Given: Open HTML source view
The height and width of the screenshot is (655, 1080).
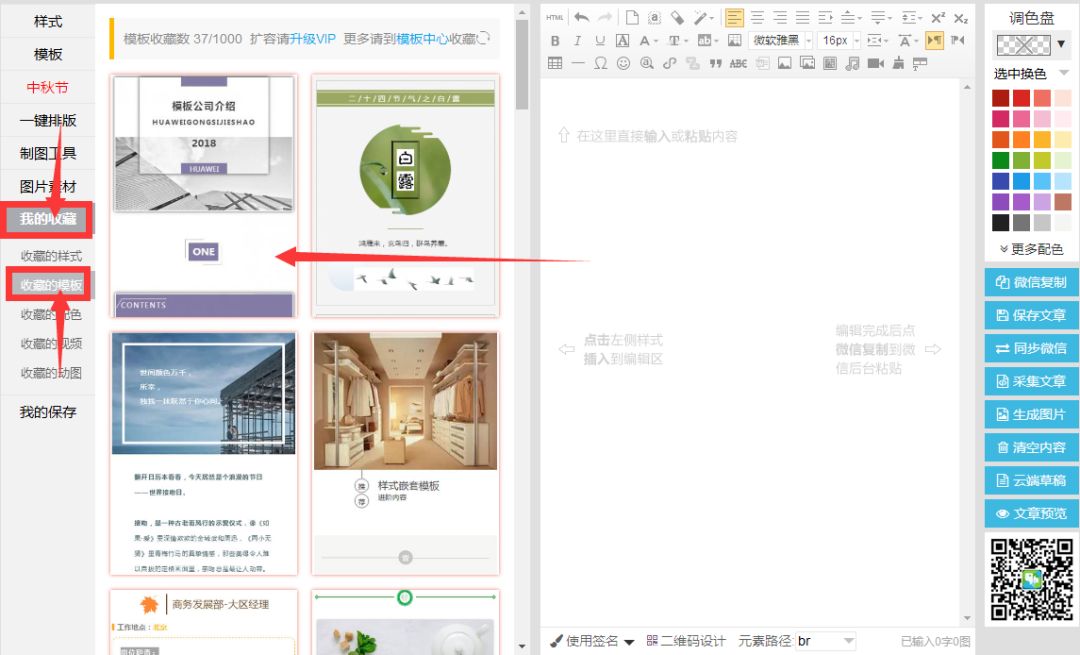Looking at the screenshot, I should [x=555, y=18].
